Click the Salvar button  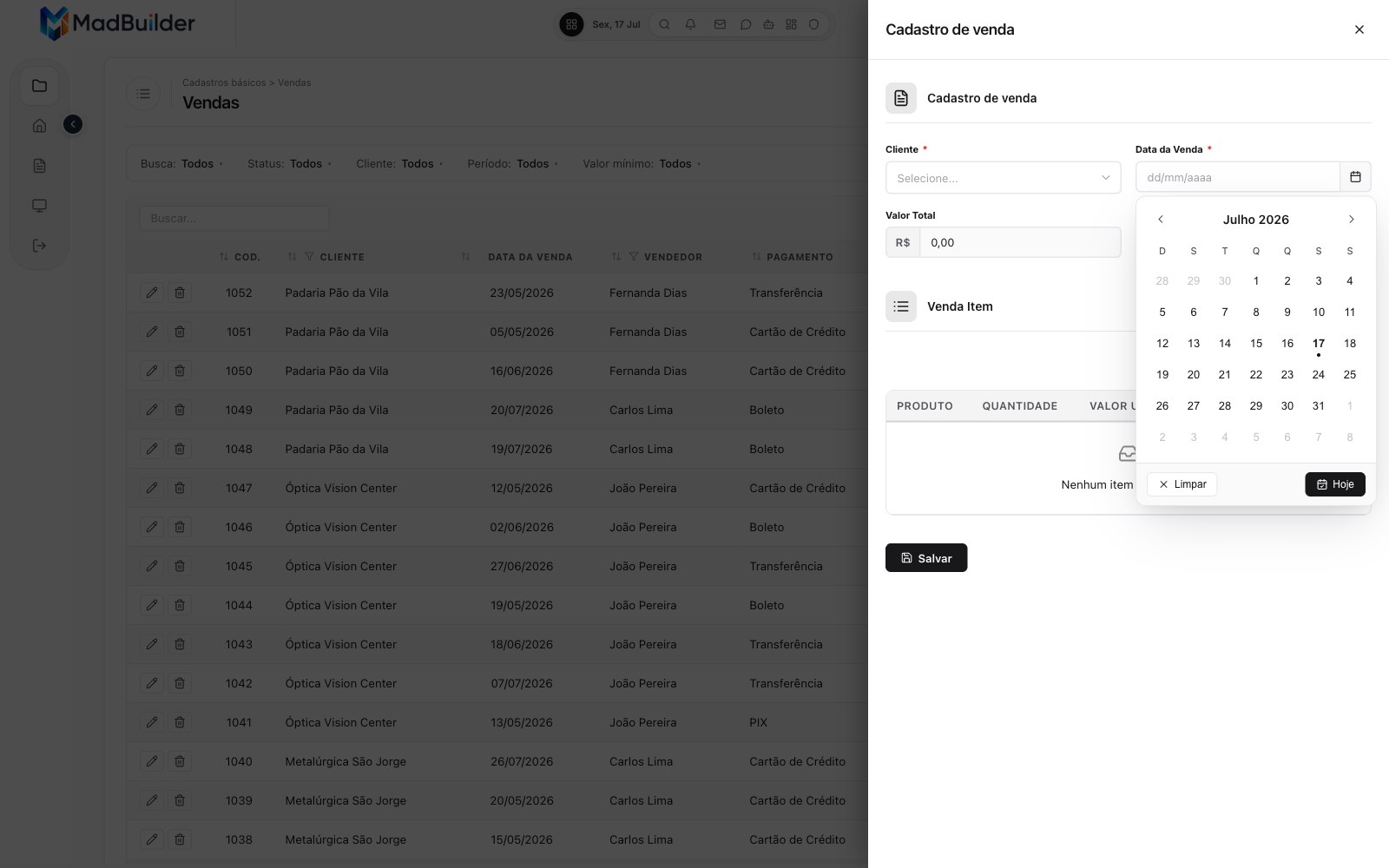926,558
